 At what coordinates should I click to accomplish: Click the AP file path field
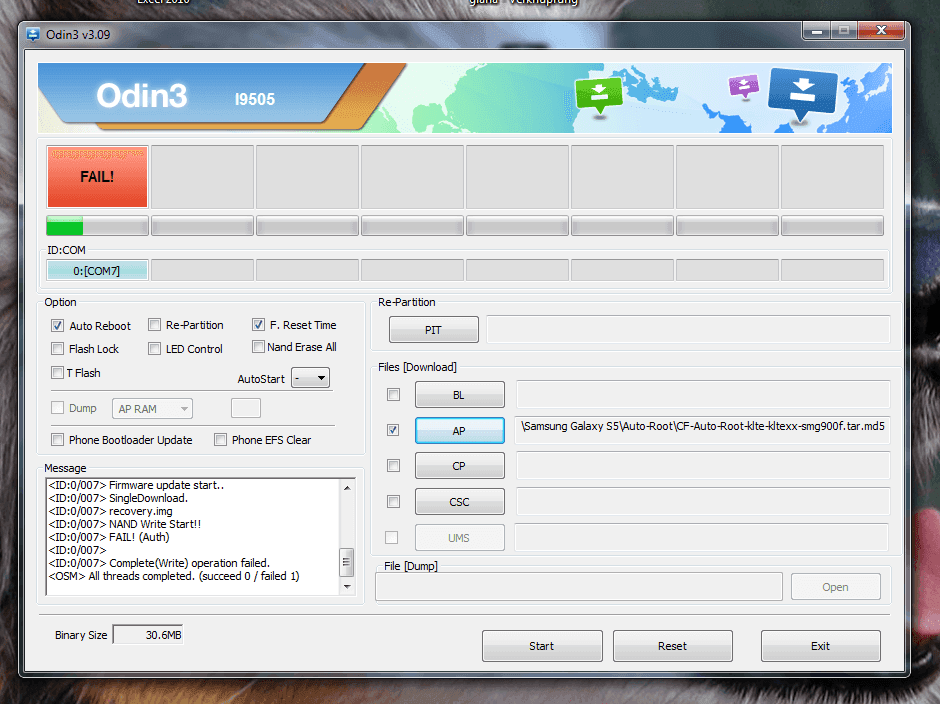[702, 431]
